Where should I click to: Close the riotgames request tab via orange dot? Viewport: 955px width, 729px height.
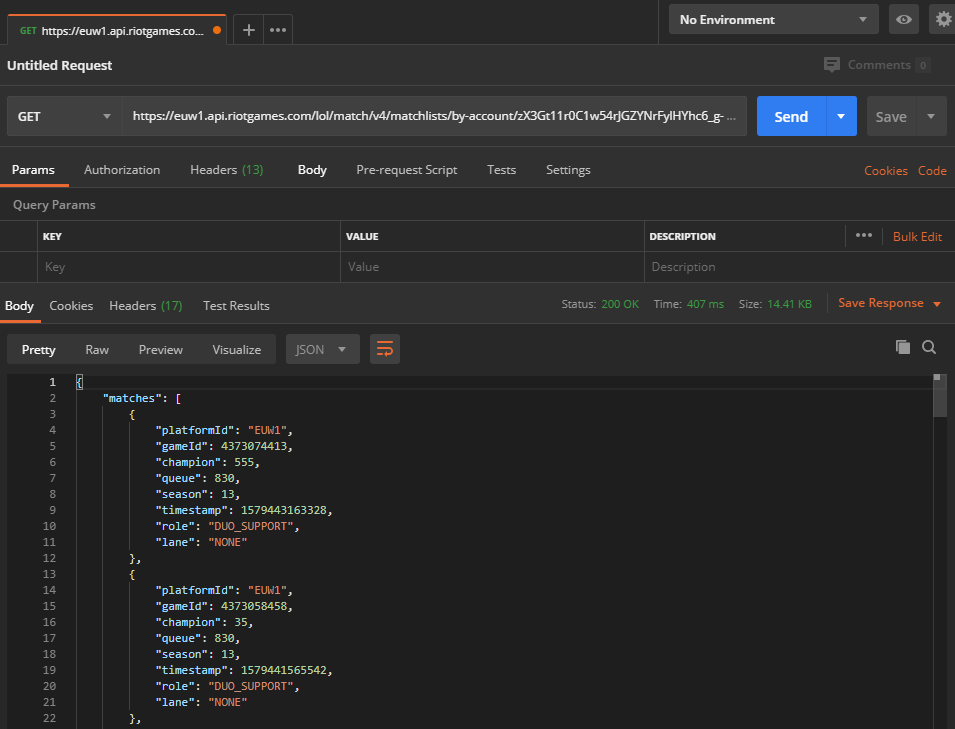(x=217, y=30)
